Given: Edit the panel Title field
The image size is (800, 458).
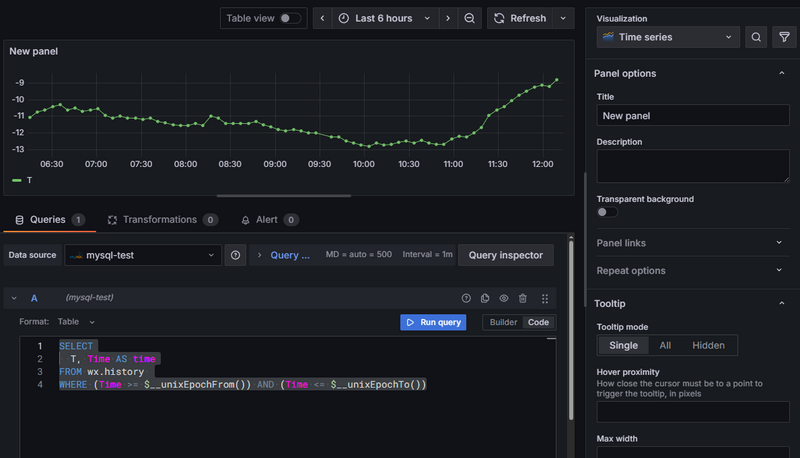Looking at the screenshot, I should (693, 116).
